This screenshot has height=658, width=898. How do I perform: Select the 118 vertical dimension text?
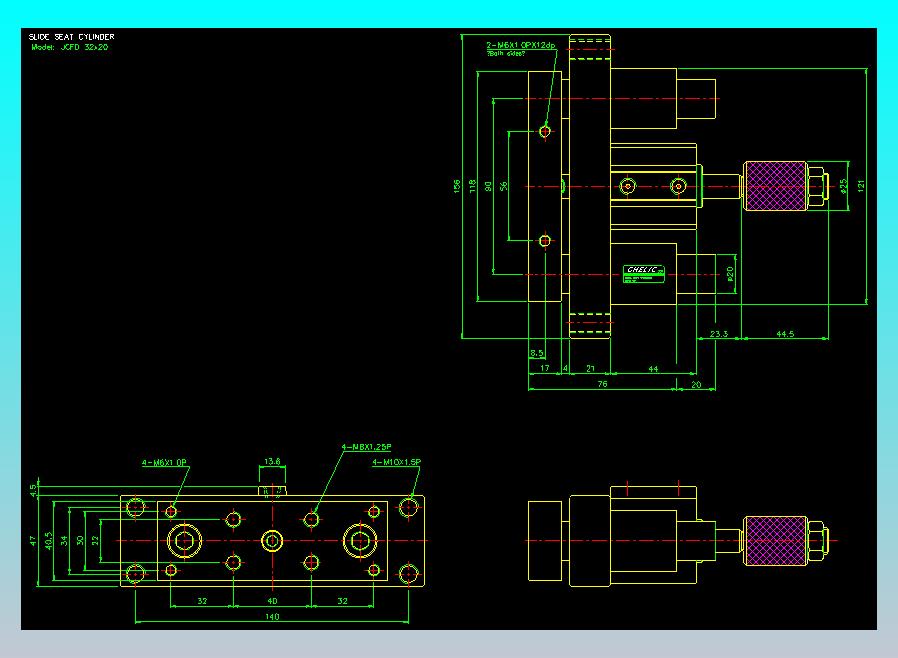[472, 186]
